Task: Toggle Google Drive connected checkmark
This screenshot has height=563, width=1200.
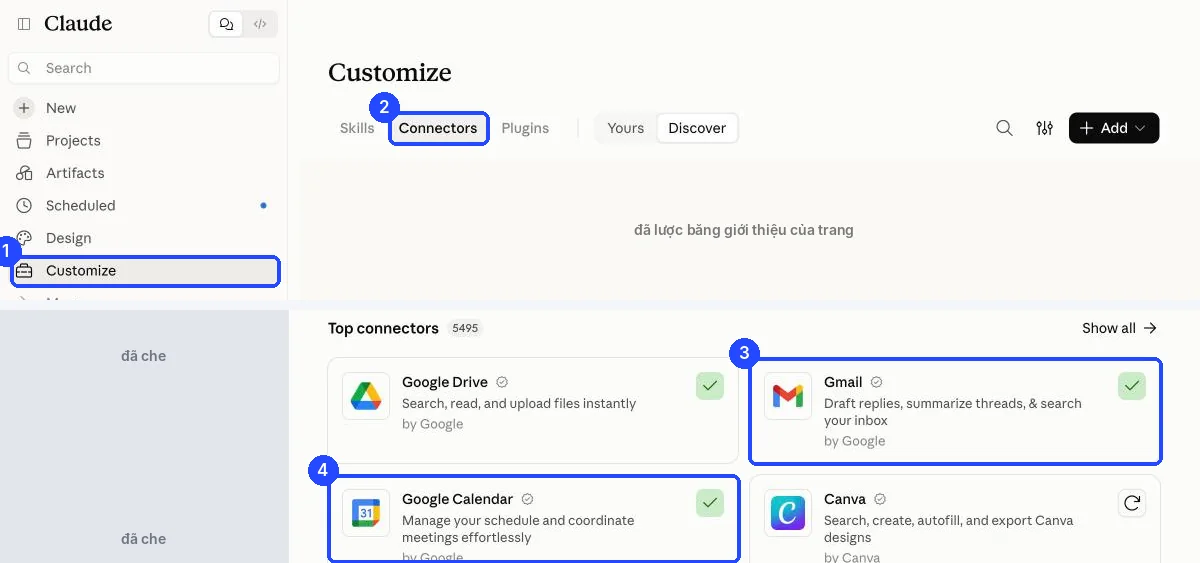Action: point(710,386)
